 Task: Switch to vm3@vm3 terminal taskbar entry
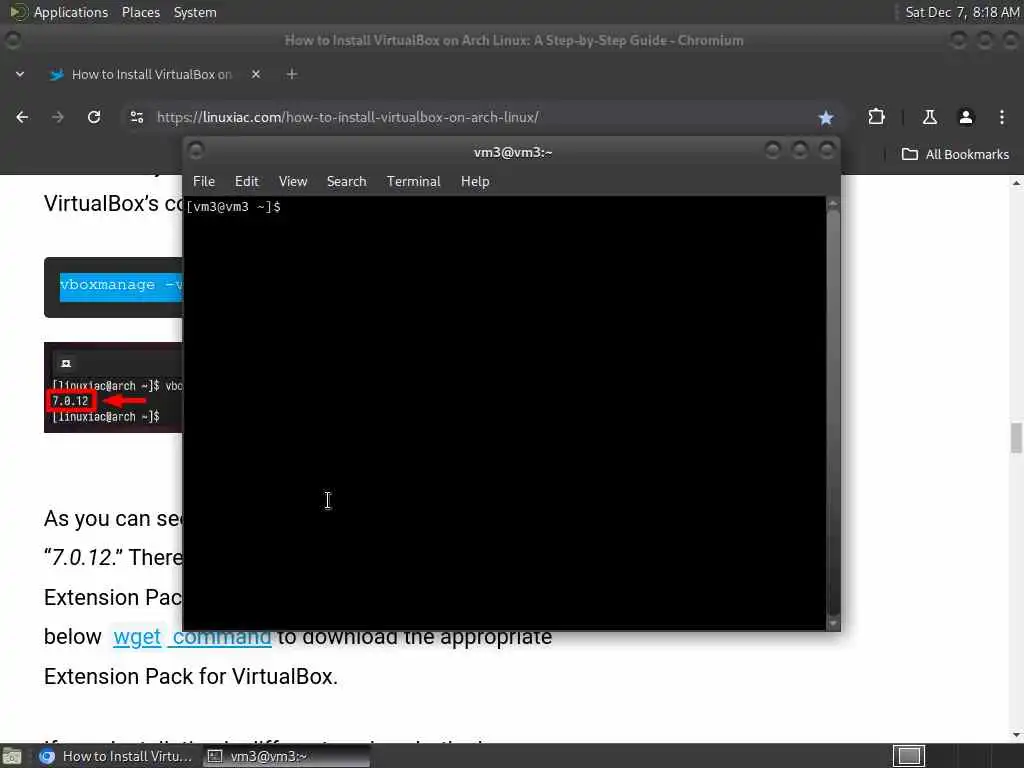[285, 756]
